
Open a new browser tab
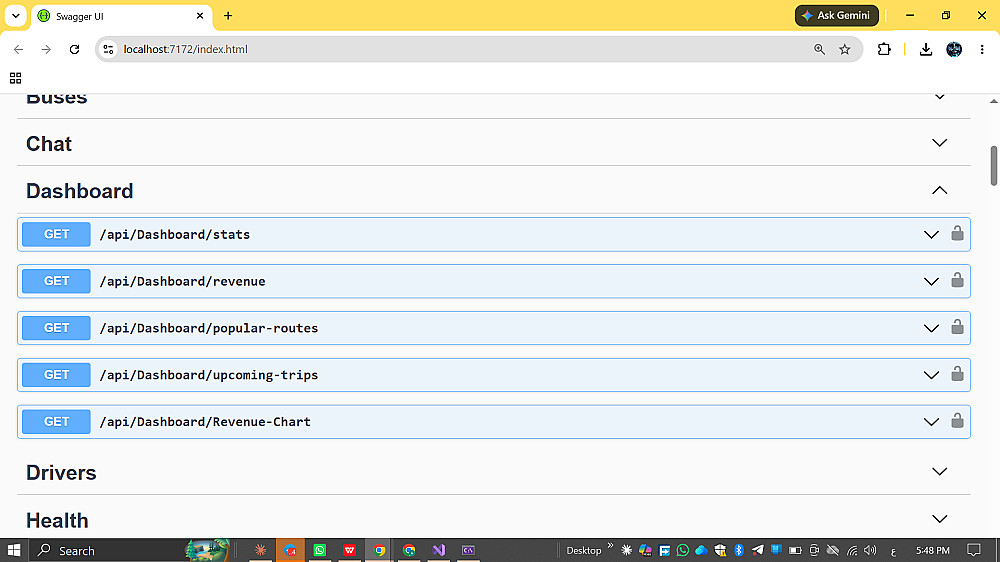point(228,16)
